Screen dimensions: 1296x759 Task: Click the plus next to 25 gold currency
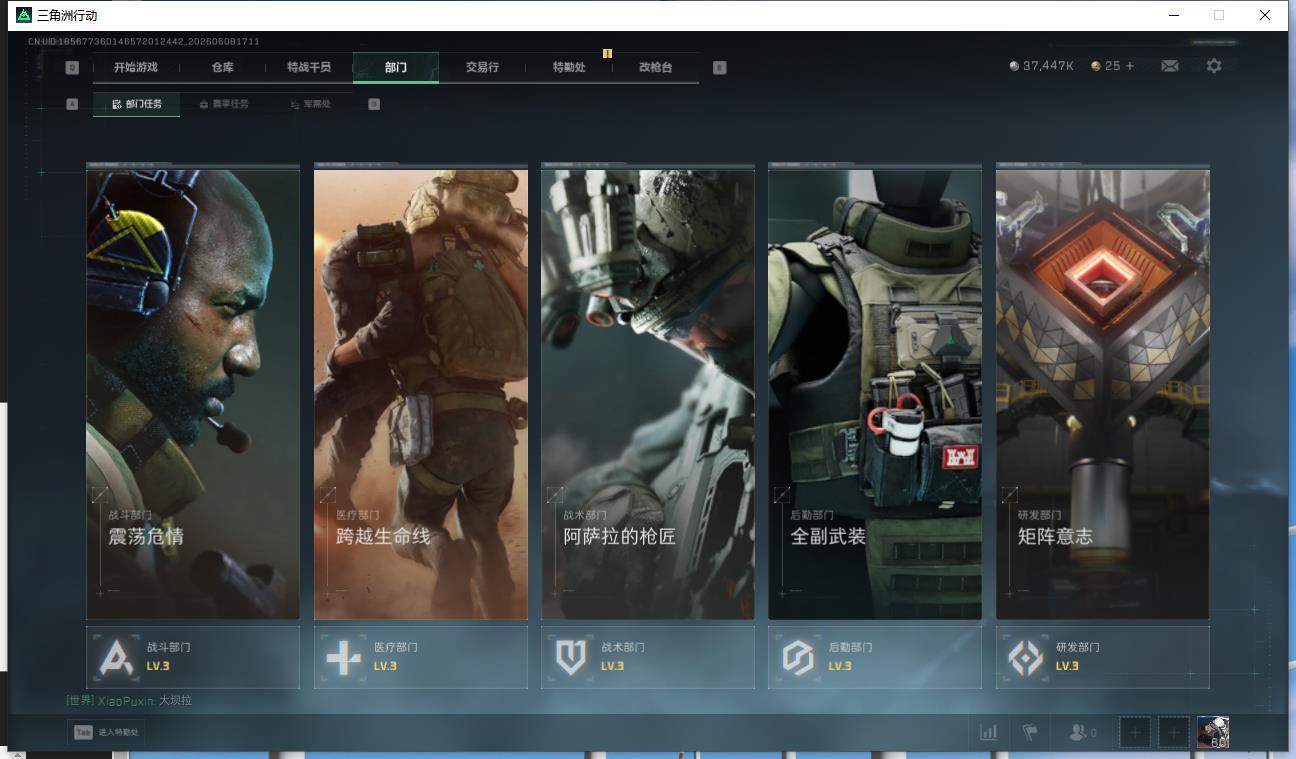(1130, 66)
